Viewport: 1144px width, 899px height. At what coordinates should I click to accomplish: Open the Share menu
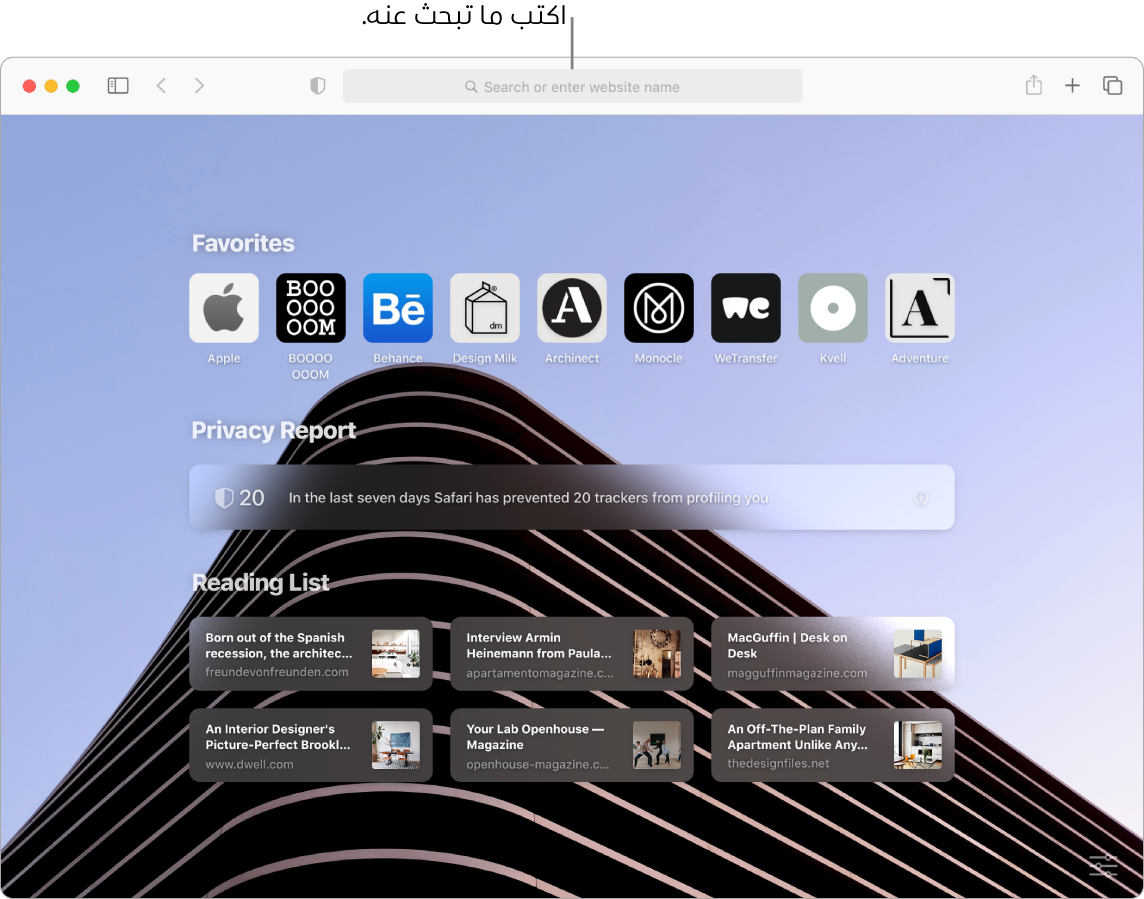coord(1033,85)
